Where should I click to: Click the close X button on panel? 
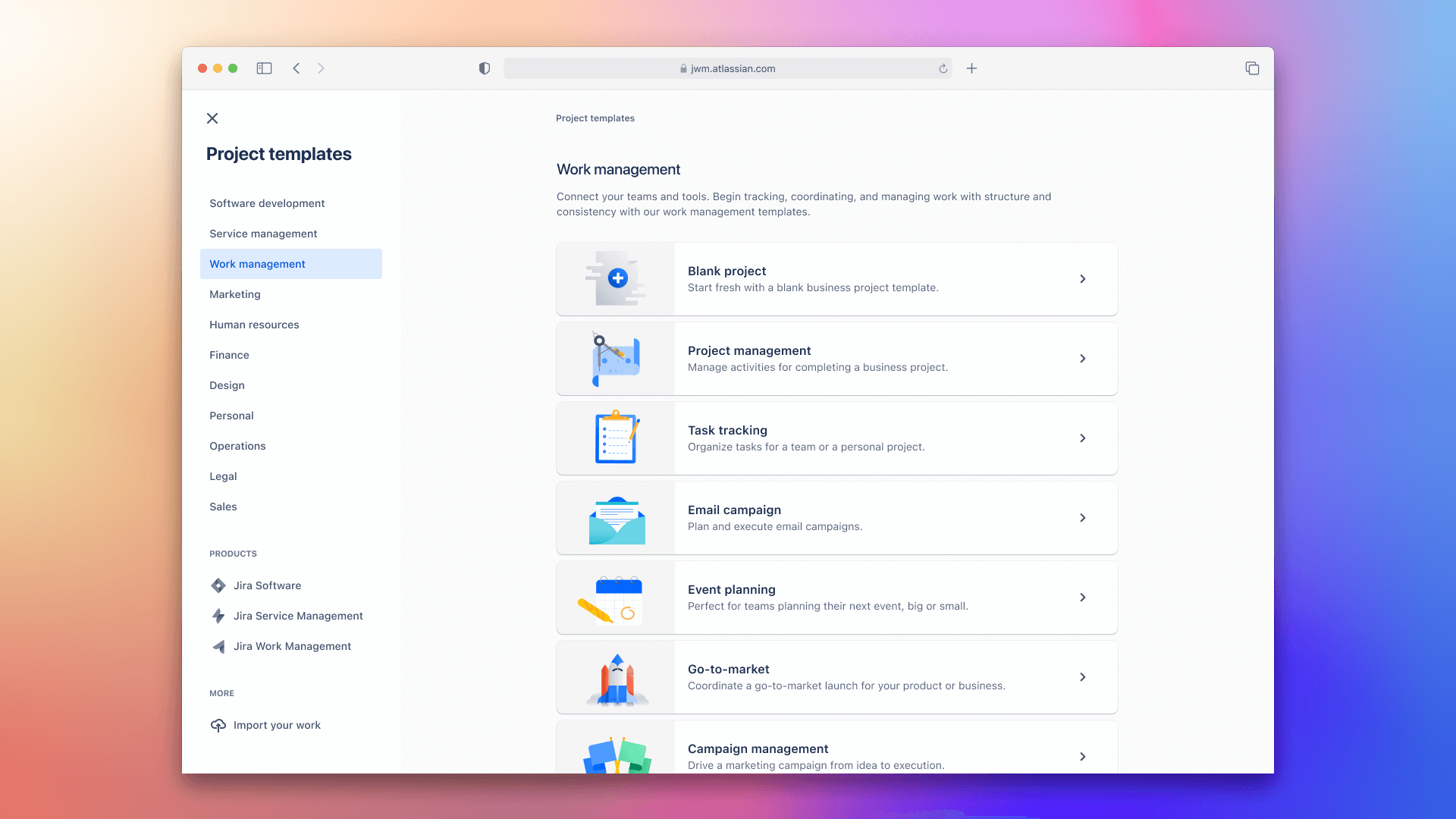(212, 118)
